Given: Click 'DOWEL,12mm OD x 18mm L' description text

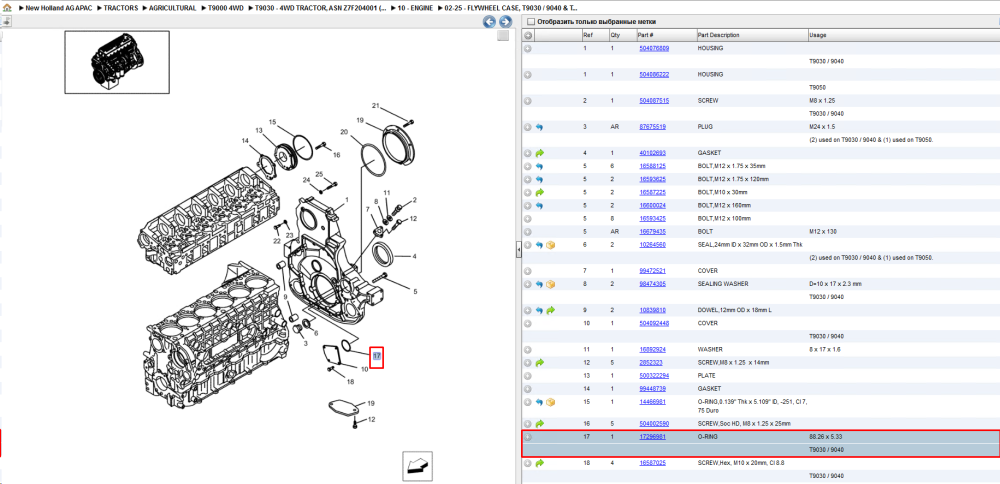Looking at the screenshot, I should tap(733, 310).
